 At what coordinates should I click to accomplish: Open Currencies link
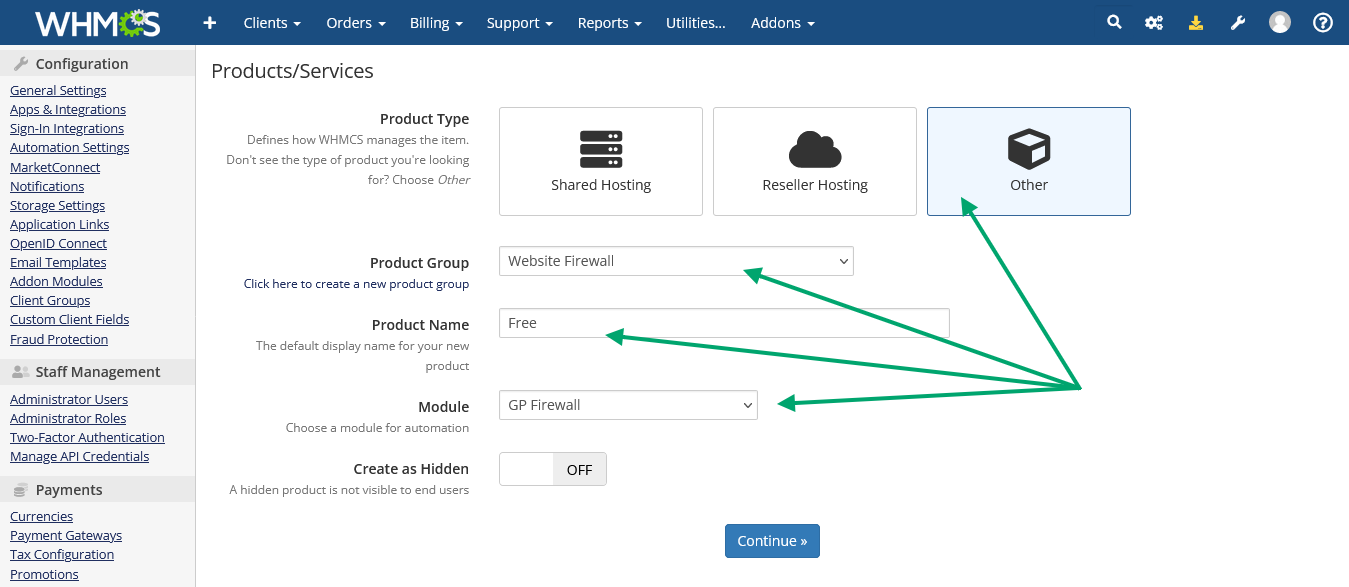tap(41, 517)
